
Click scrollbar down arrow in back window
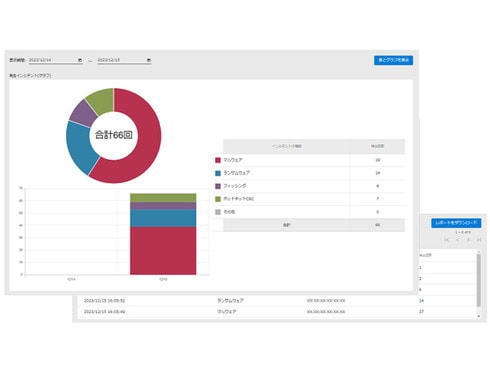[479, 316]
